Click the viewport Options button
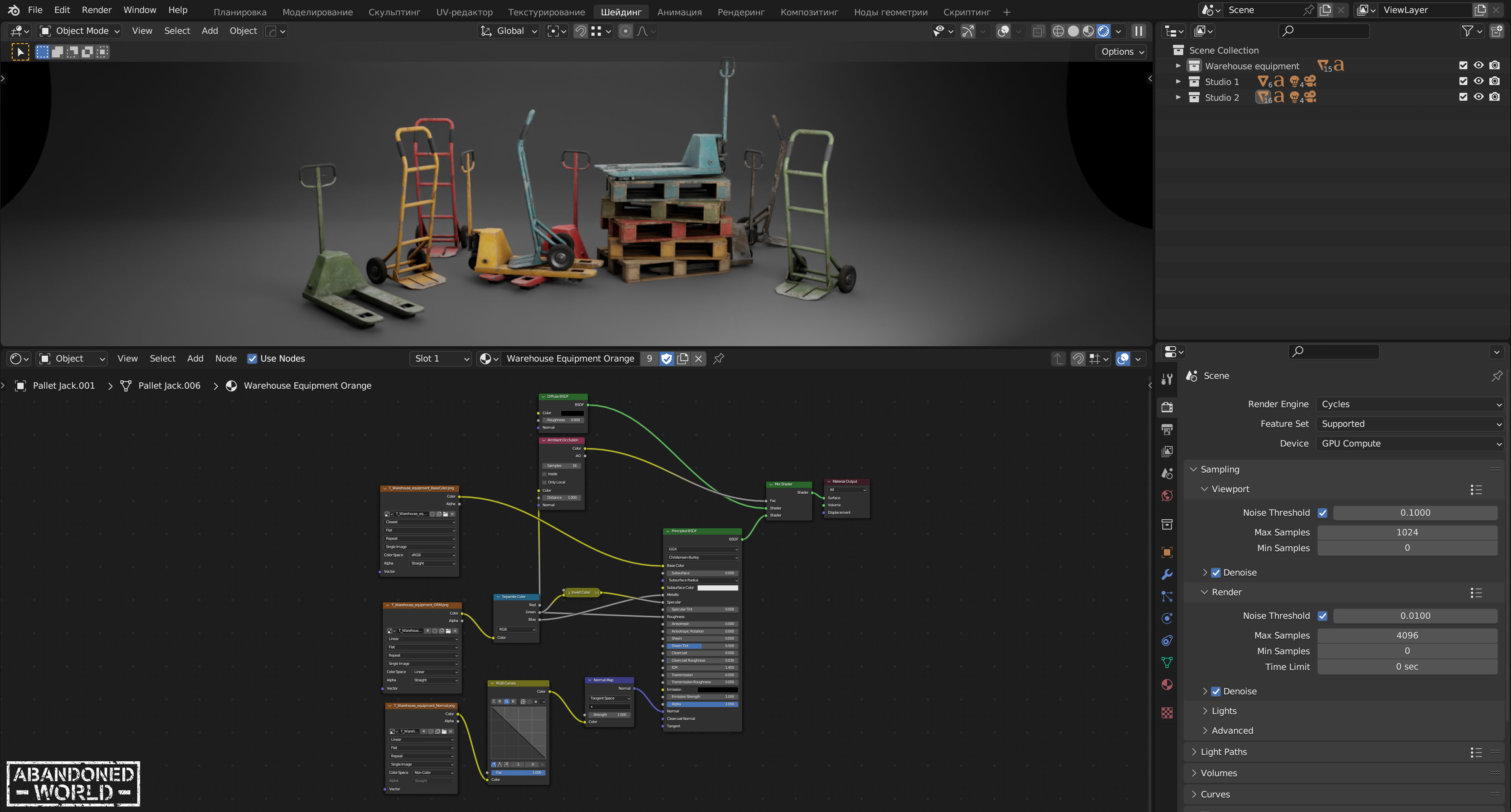1511x812 pixels. [x=1121, y=52]
